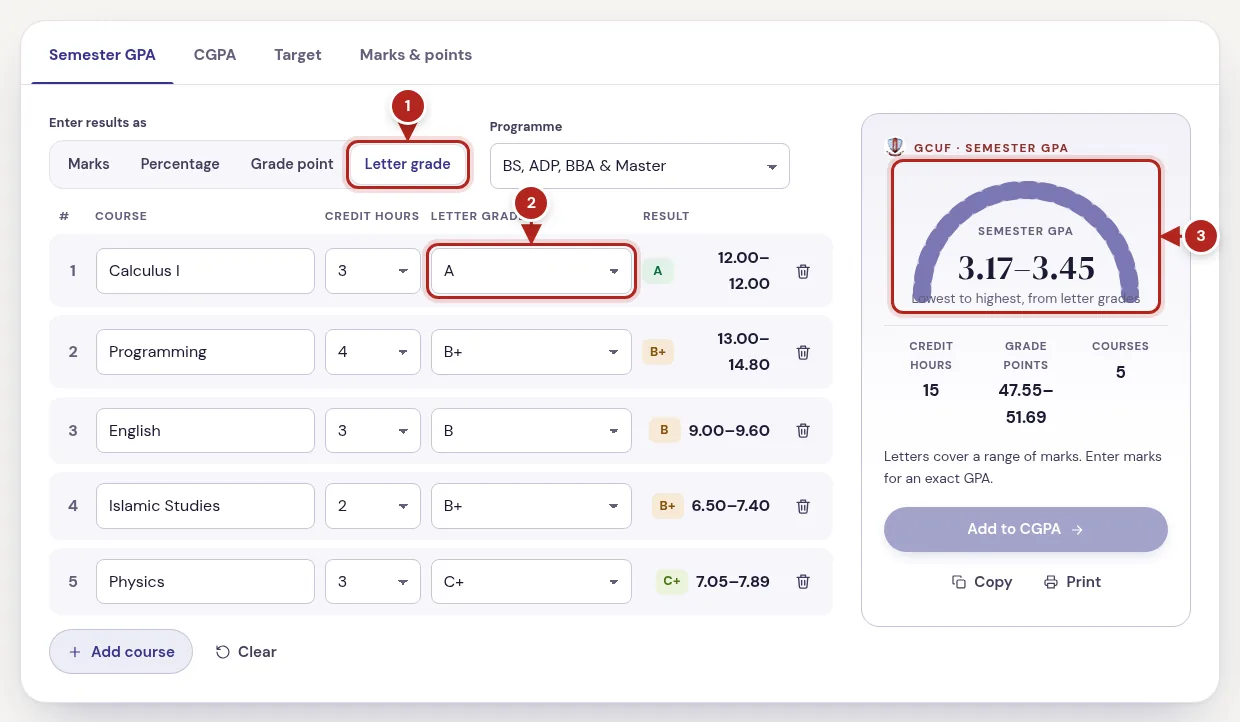Delete the Islamic Studies course row
1240x722 pixels.
[802, 506]
